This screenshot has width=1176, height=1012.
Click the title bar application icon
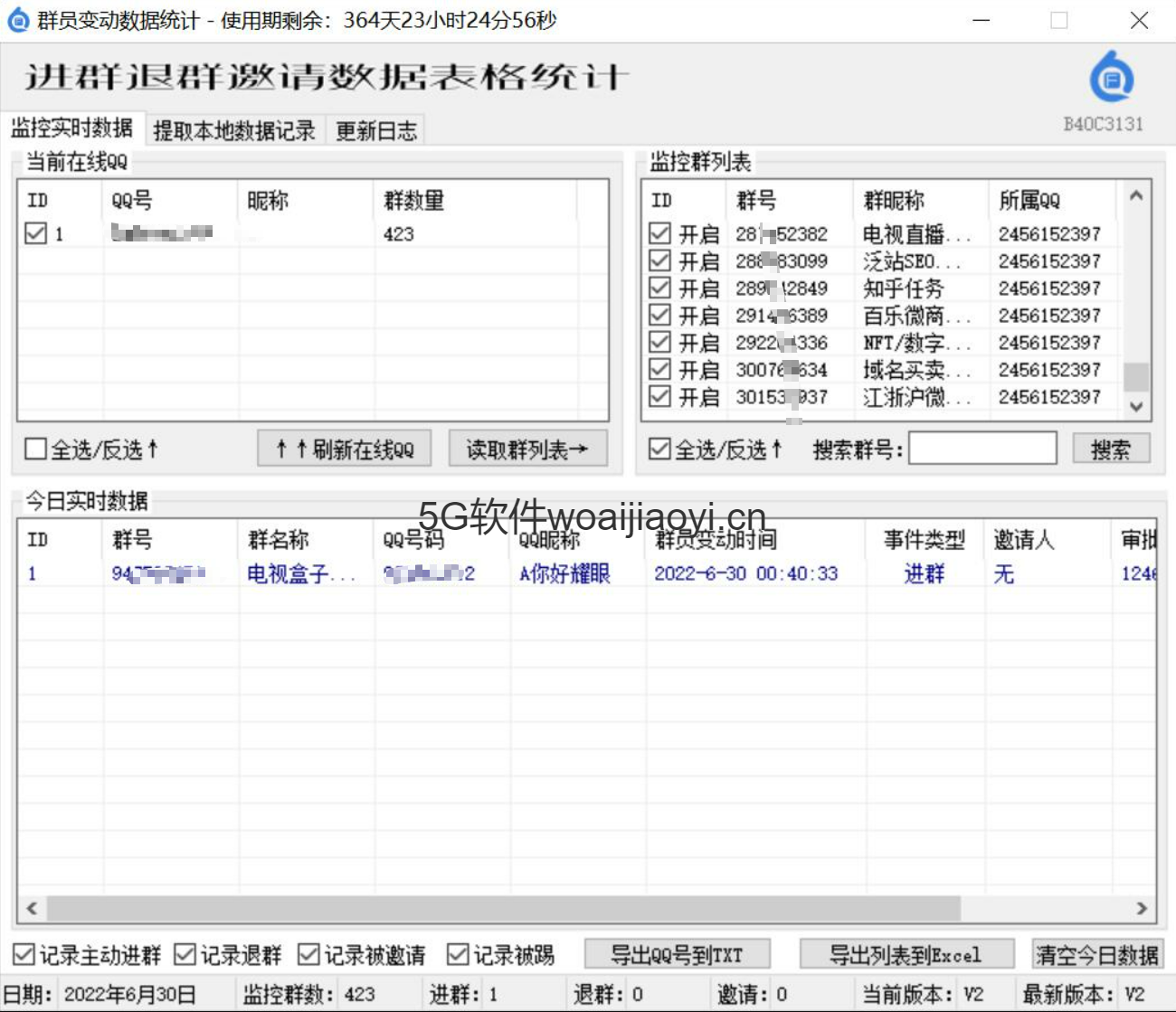click(18, 20)
